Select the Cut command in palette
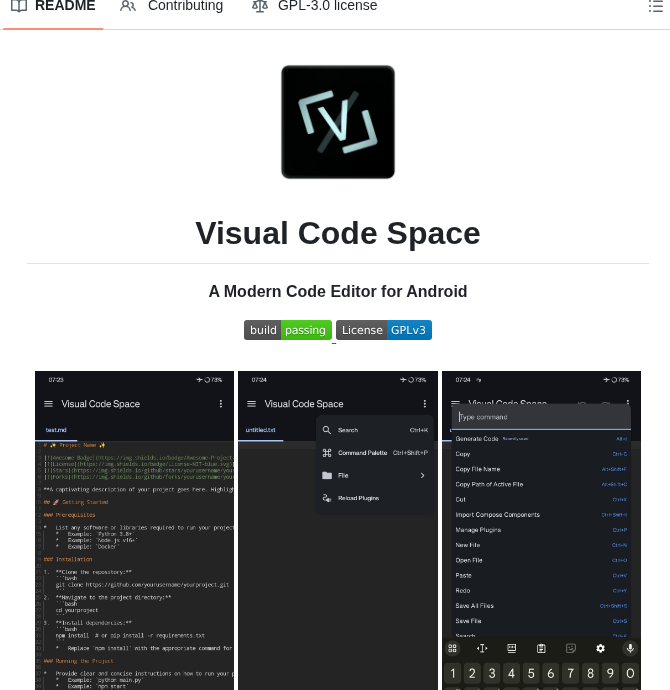Viewport: 670px width, 690px height. (x=541, y=499)
